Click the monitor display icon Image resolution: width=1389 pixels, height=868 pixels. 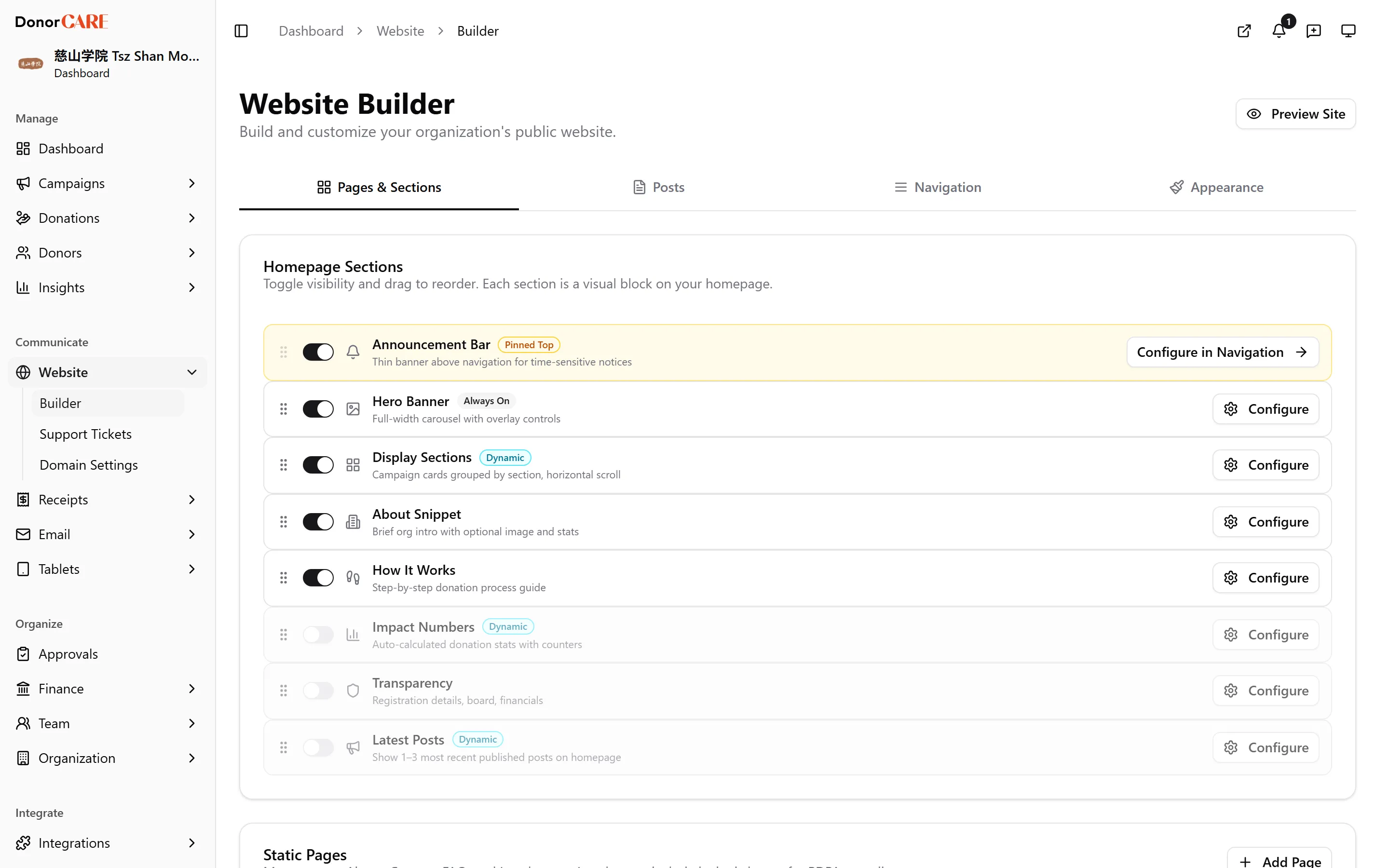pos(1348,31)
